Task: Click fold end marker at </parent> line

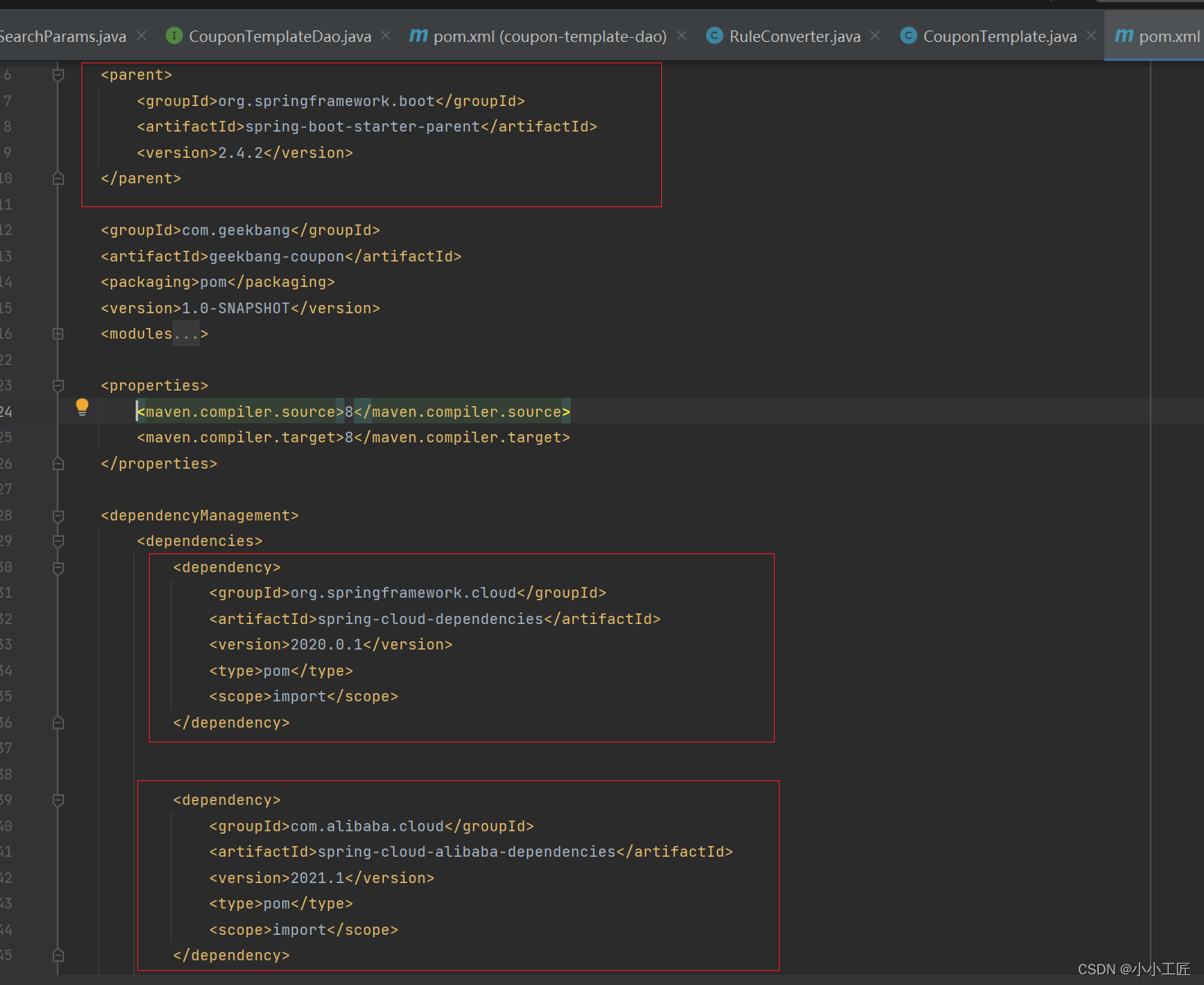Action: tap(58, 178)
